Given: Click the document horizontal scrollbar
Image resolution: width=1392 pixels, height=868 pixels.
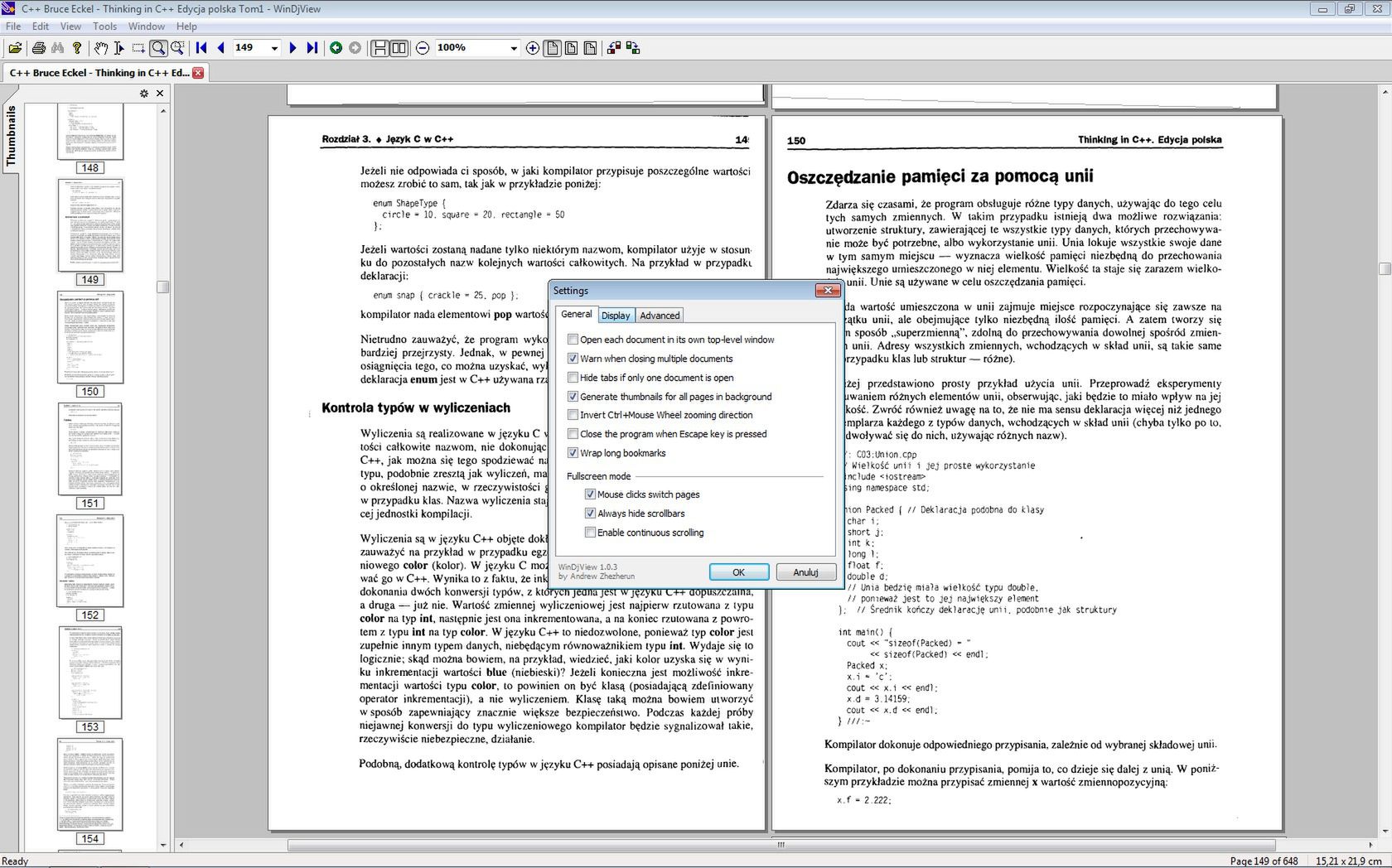Looking at the screenshot, I should coord(781,845).
